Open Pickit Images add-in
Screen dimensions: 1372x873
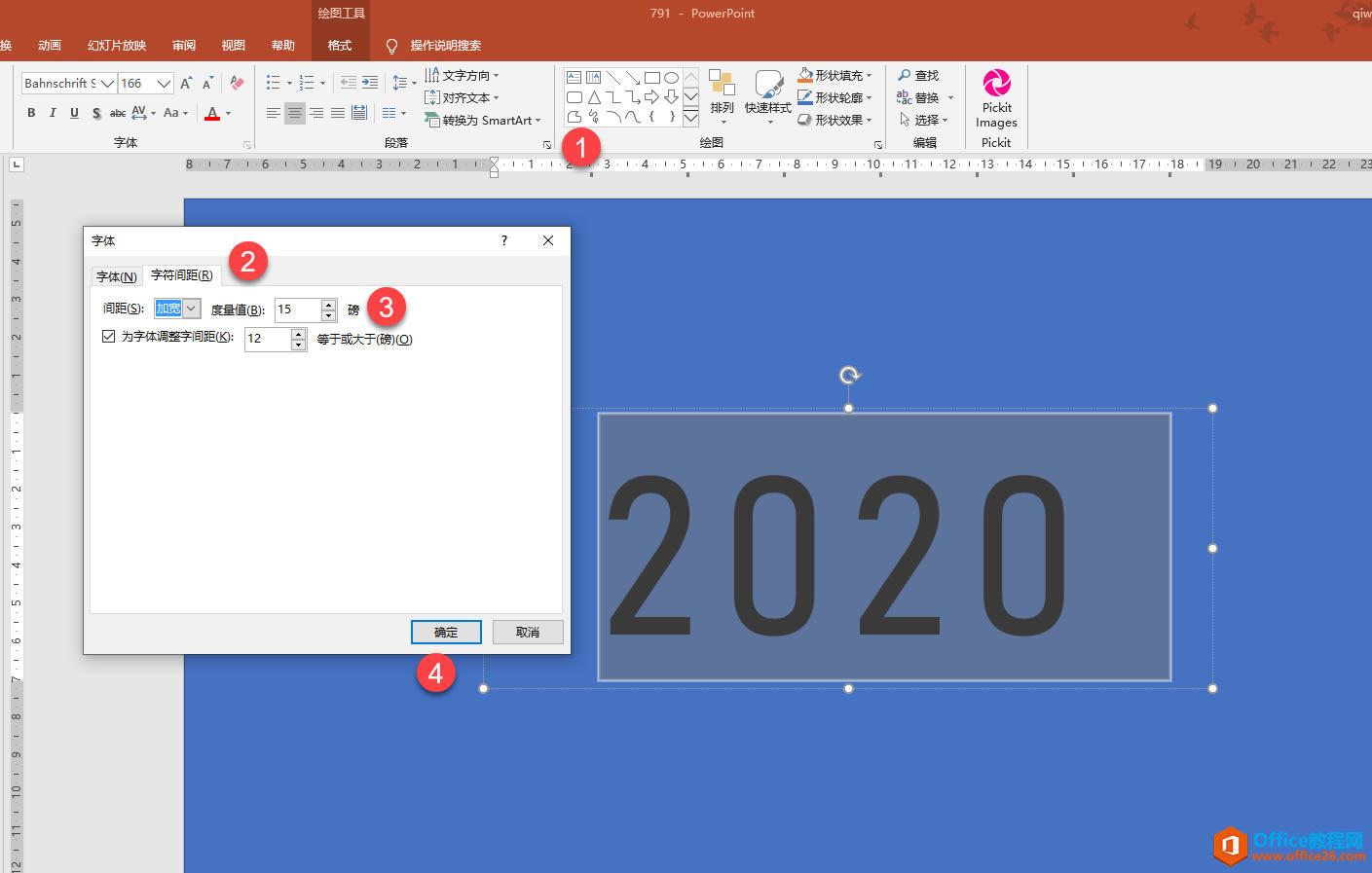coord(996,100)
